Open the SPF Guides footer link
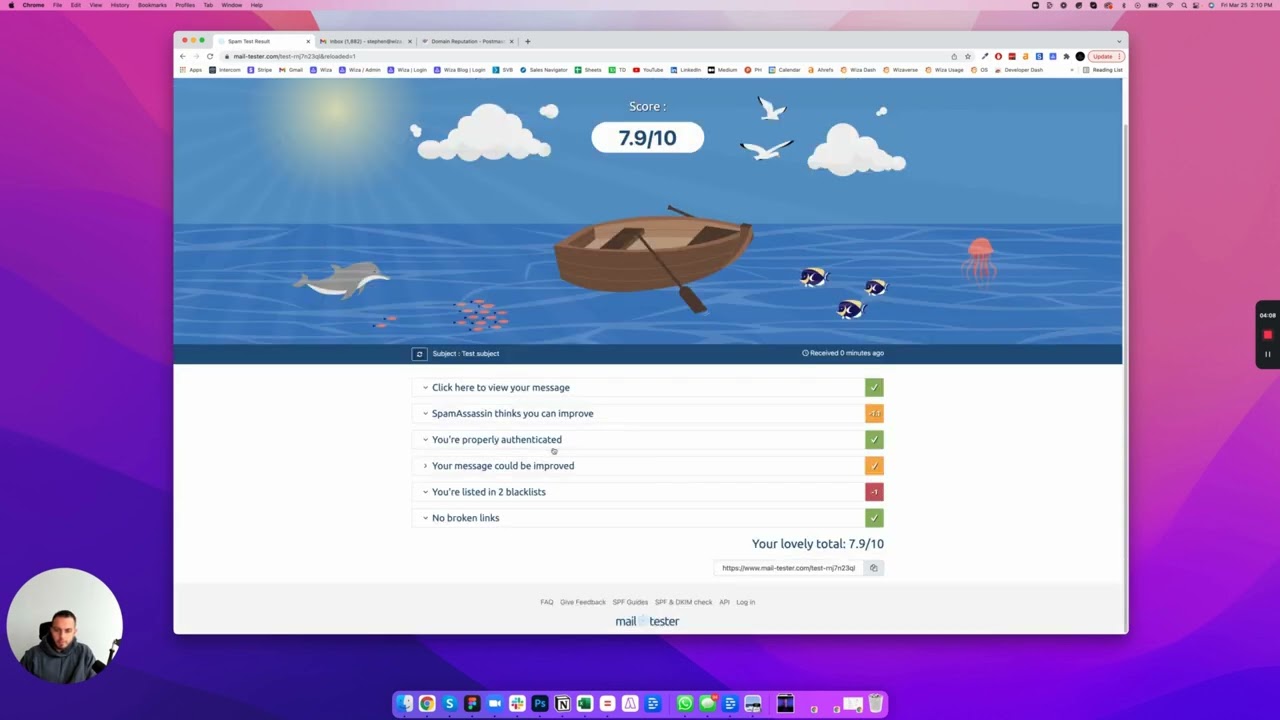Image resolution: width=1280 pixels, height=720 pixels. [x=630, y=602]
